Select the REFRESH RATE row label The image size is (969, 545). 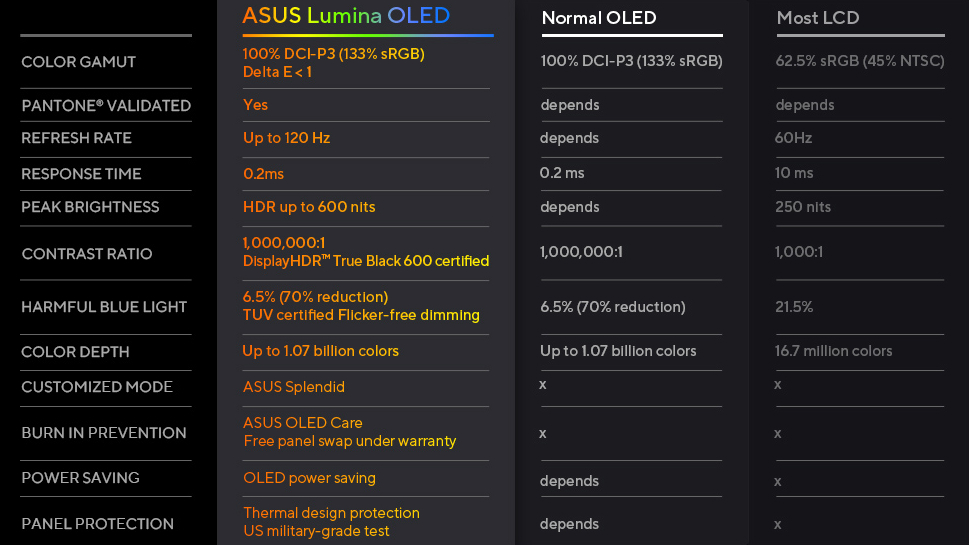pos(76,138)
